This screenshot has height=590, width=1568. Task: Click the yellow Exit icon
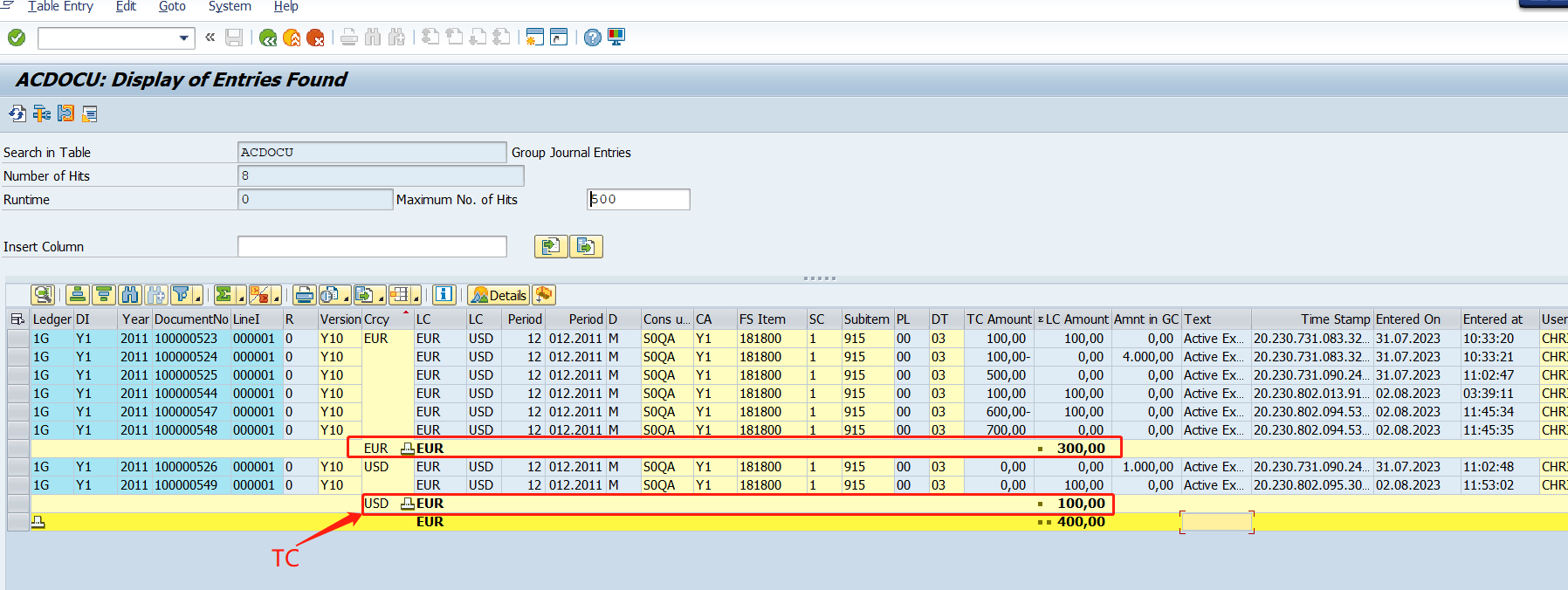(292, 38)
